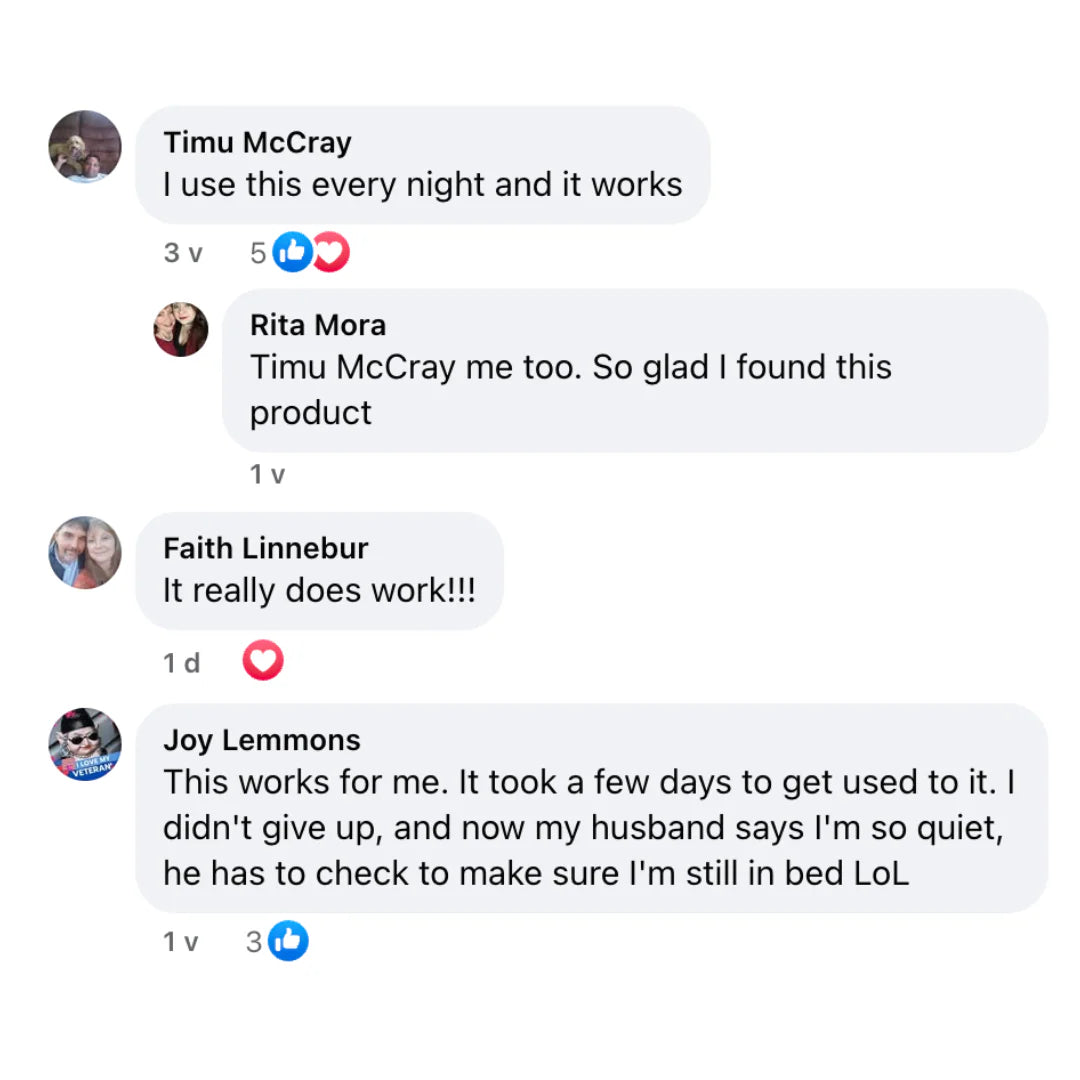Click the "1 d" timestamp under Faith's comment
This screenshot has width=1080, height=1080.
point(181,662)
